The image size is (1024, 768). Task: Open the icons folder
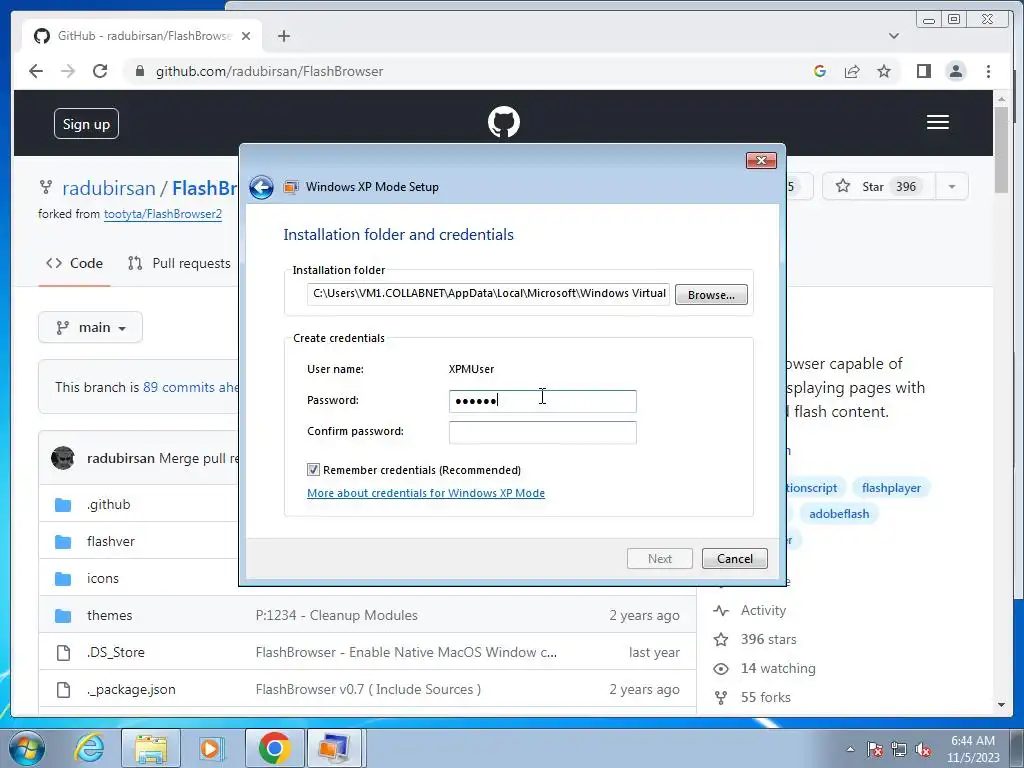point(103,578)
